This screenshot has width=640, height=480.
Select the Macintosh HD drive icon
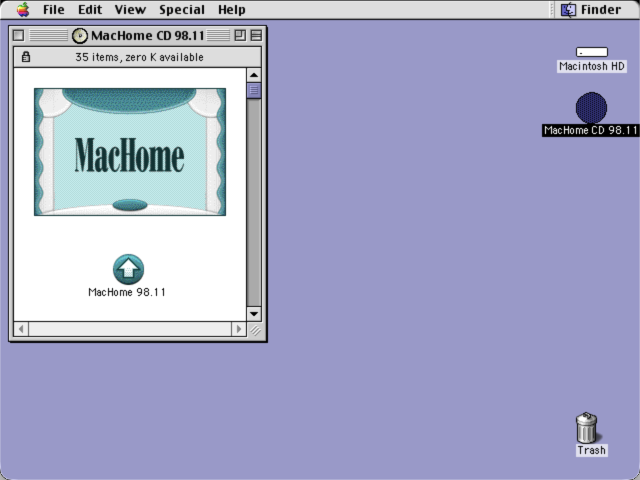591,52
